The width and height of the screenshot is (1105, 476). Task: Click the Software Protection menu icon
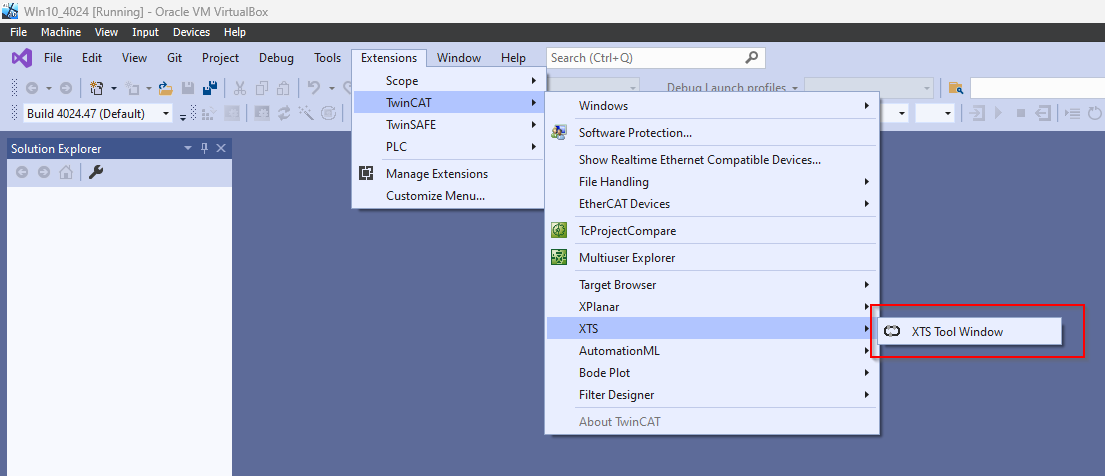(x=559, y=133)
